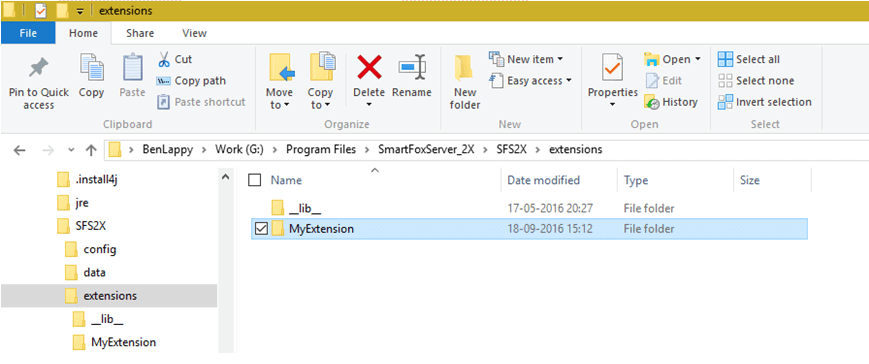Switch to the View tab
Viewport: 869px width, 364px height.
pyautogui.click(x=194, y=33)
